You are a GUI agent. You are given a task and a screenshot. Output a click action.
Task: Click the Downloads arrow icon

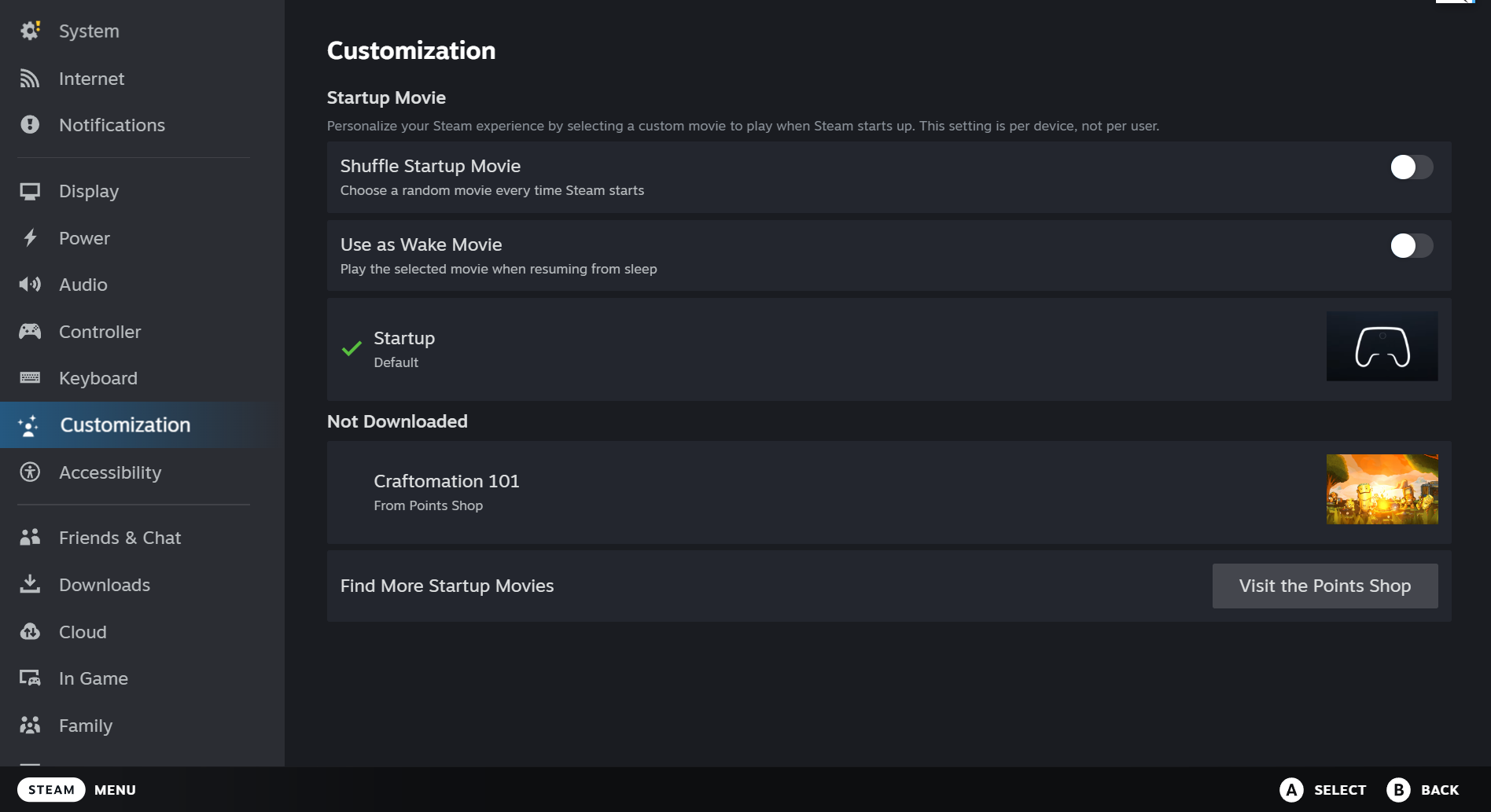30,585
